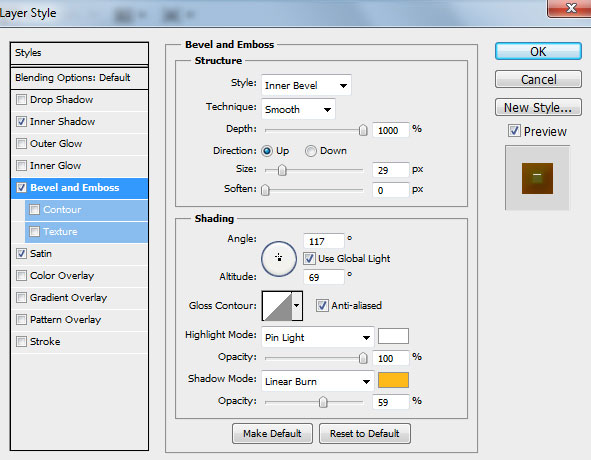Click the Gloss Contour curve thumbnail
591x460 pixels.
[x=277, y=306]
